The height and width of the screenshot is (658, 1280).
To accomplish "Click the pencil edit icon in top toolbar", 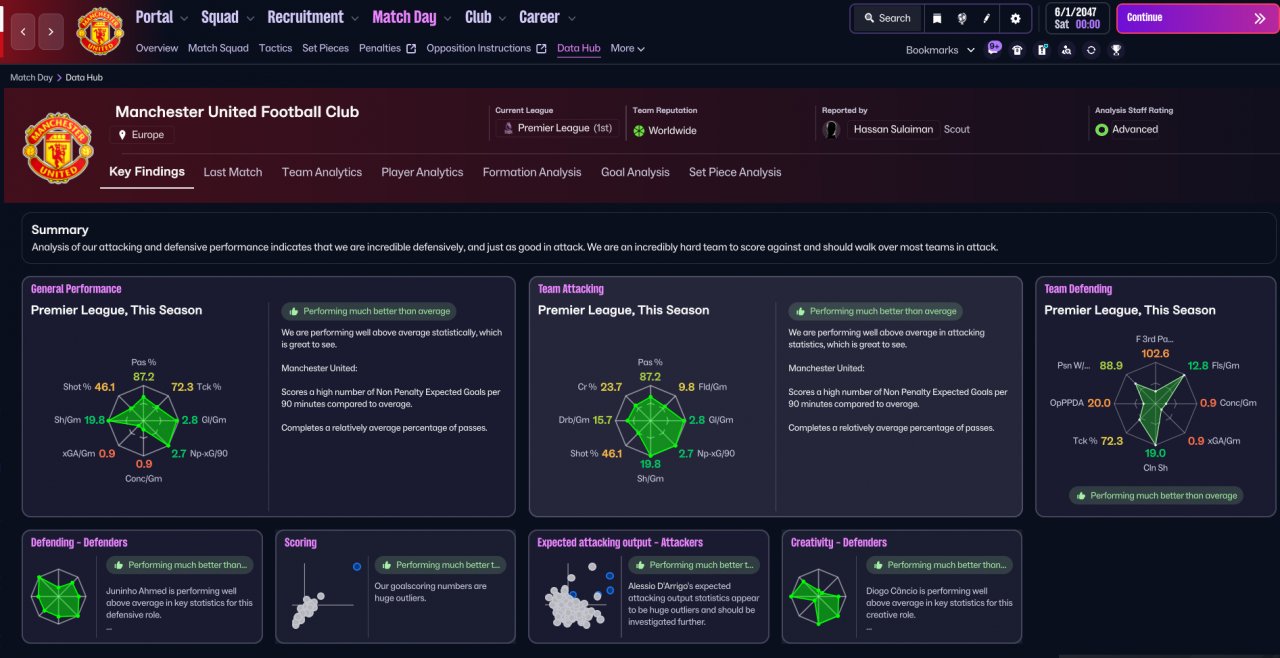I will [x=987, y=18].
